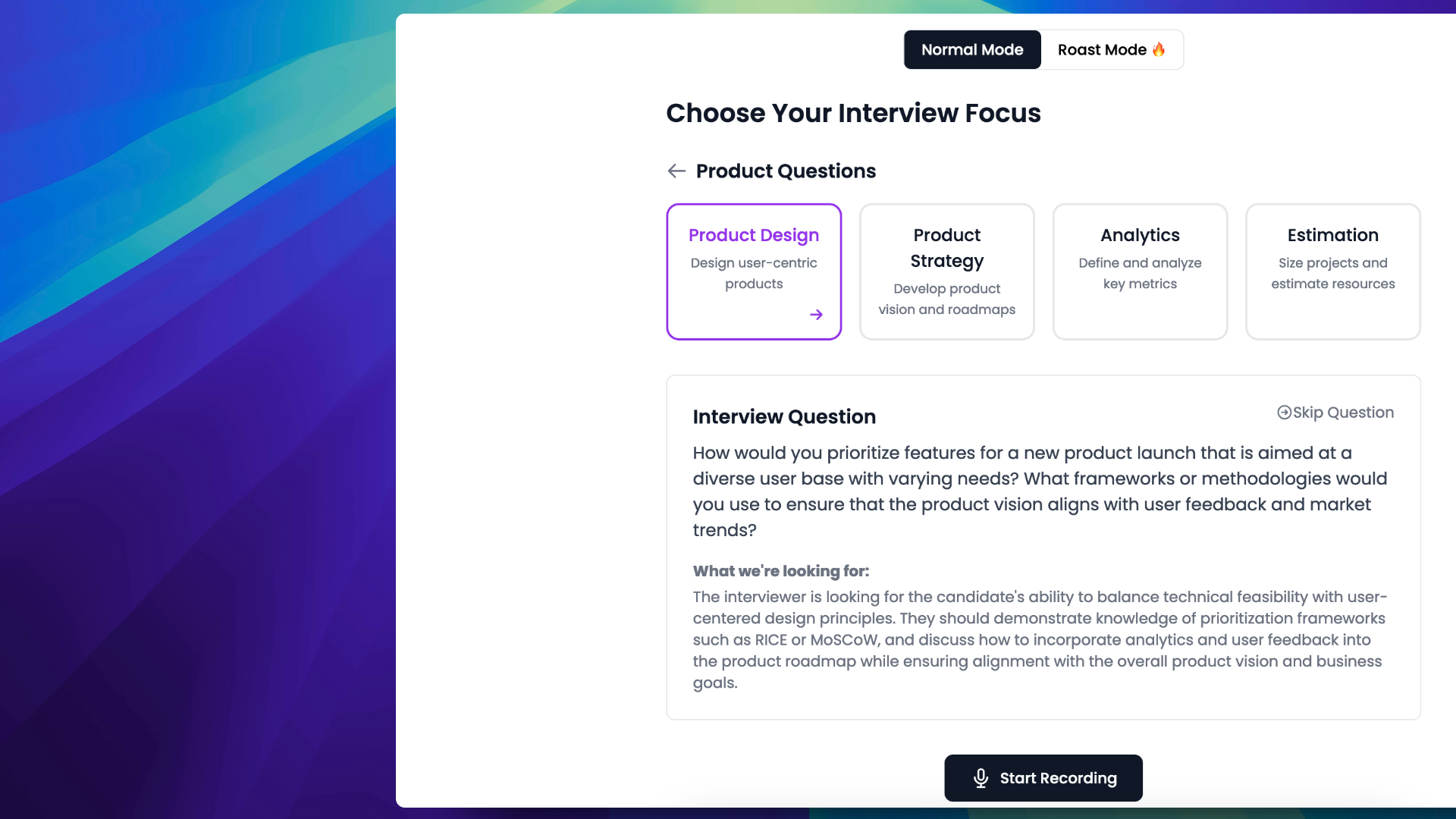1456x819 pixels.
Task: Click 'Size projects and estimate resources' description
Action: [1332, 273]
